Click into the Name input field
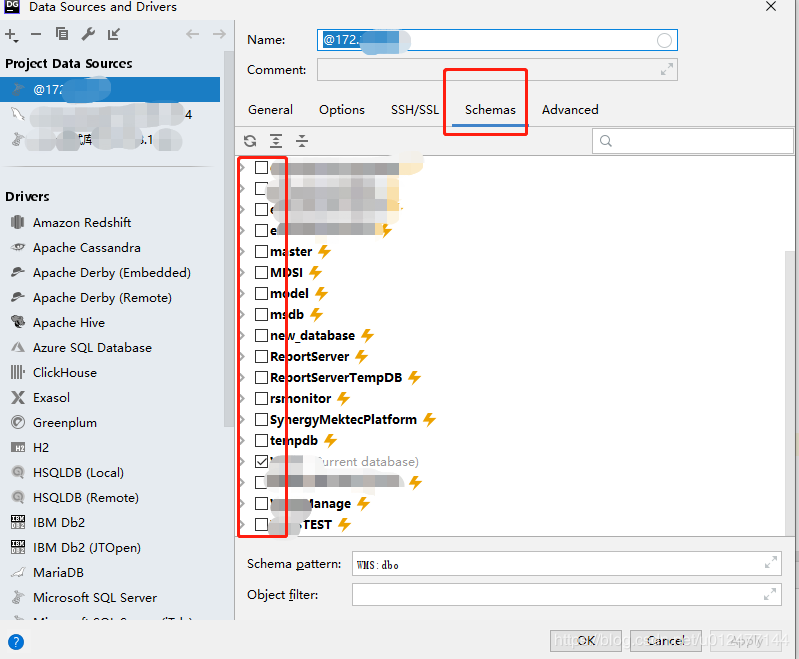Image resolution: width=799 pixels, height=659 pixels. point(497,40)
